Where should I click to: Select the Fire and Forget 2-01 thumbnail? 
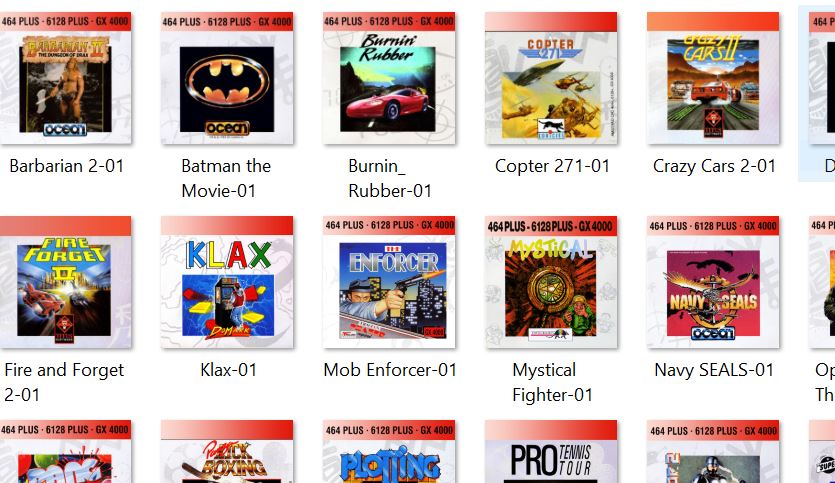66,282
